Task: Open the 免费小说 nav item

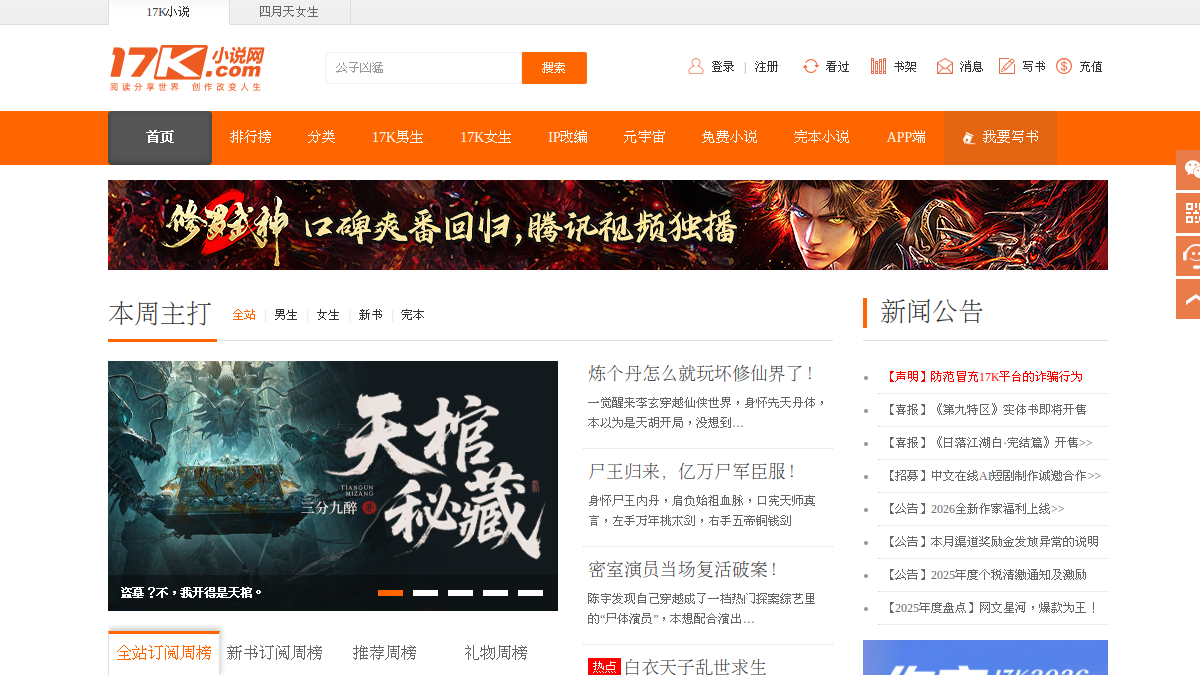Action: point(729,138)
